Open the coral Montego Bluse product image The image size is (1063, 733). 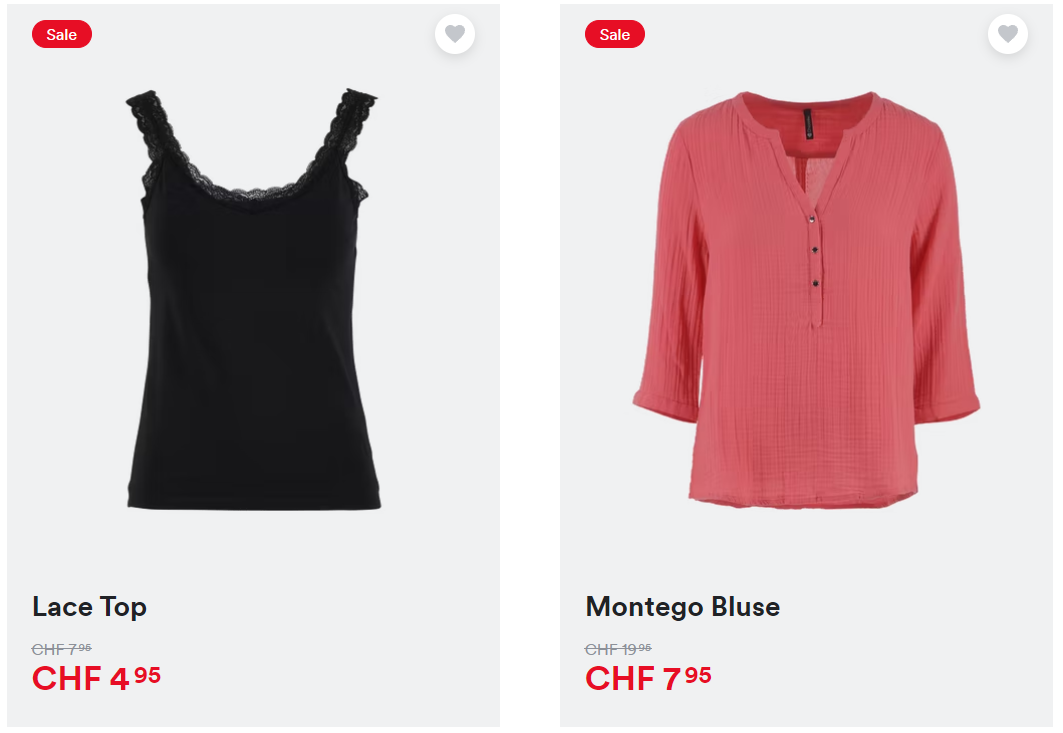(x=806, y=299)
